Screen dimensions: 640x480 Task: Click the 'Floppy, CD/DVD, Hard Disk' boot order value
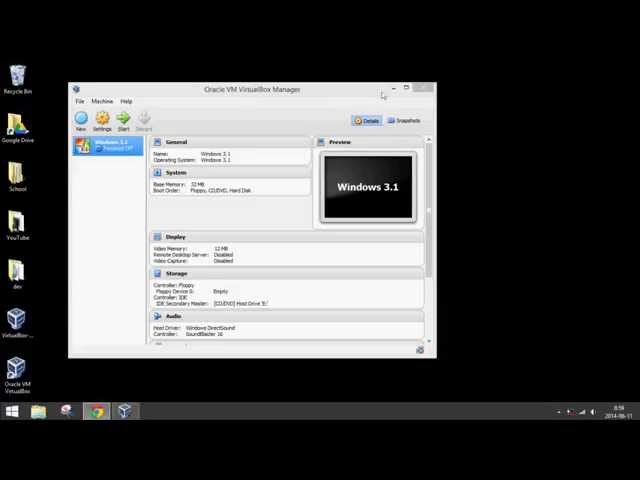220,191
